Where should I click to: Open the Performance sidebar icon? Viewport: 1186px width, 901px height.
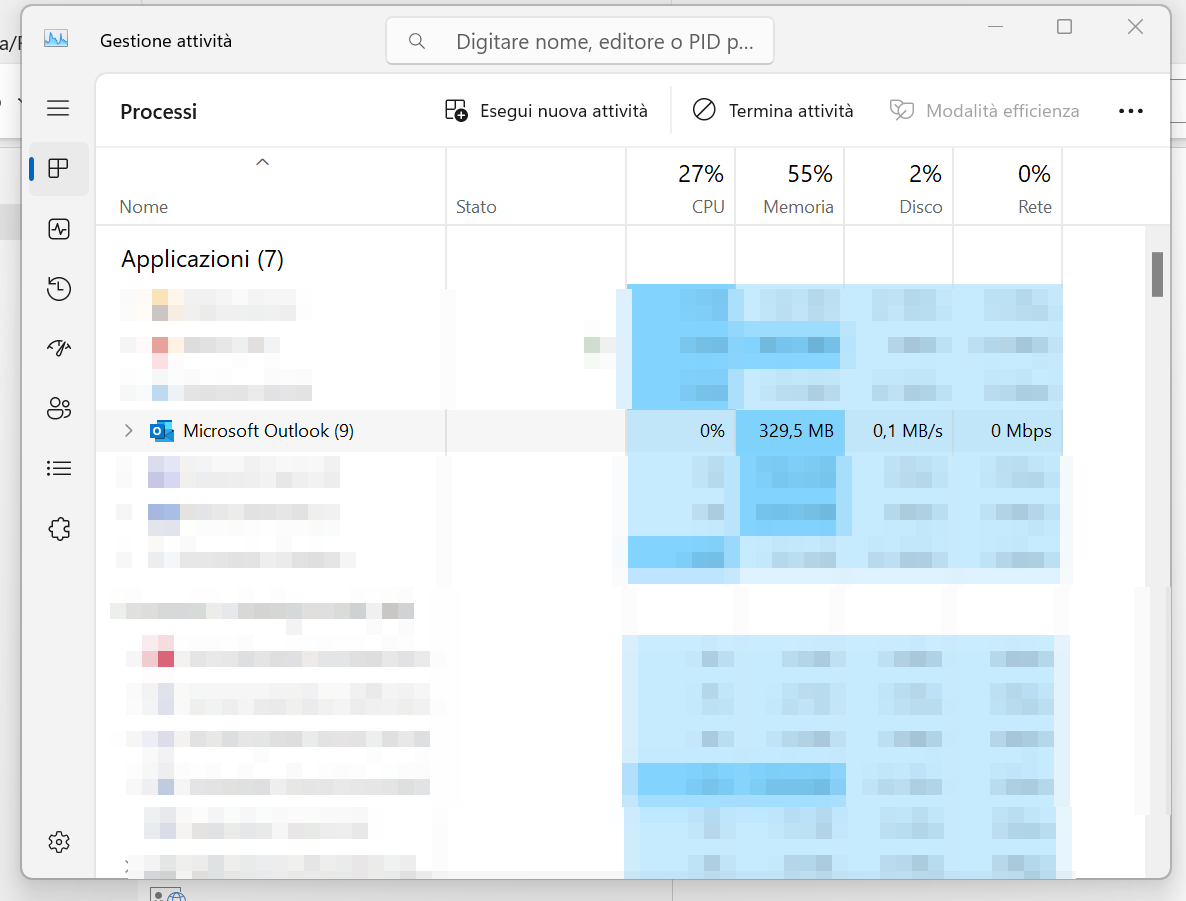click(x=58, y=228)
